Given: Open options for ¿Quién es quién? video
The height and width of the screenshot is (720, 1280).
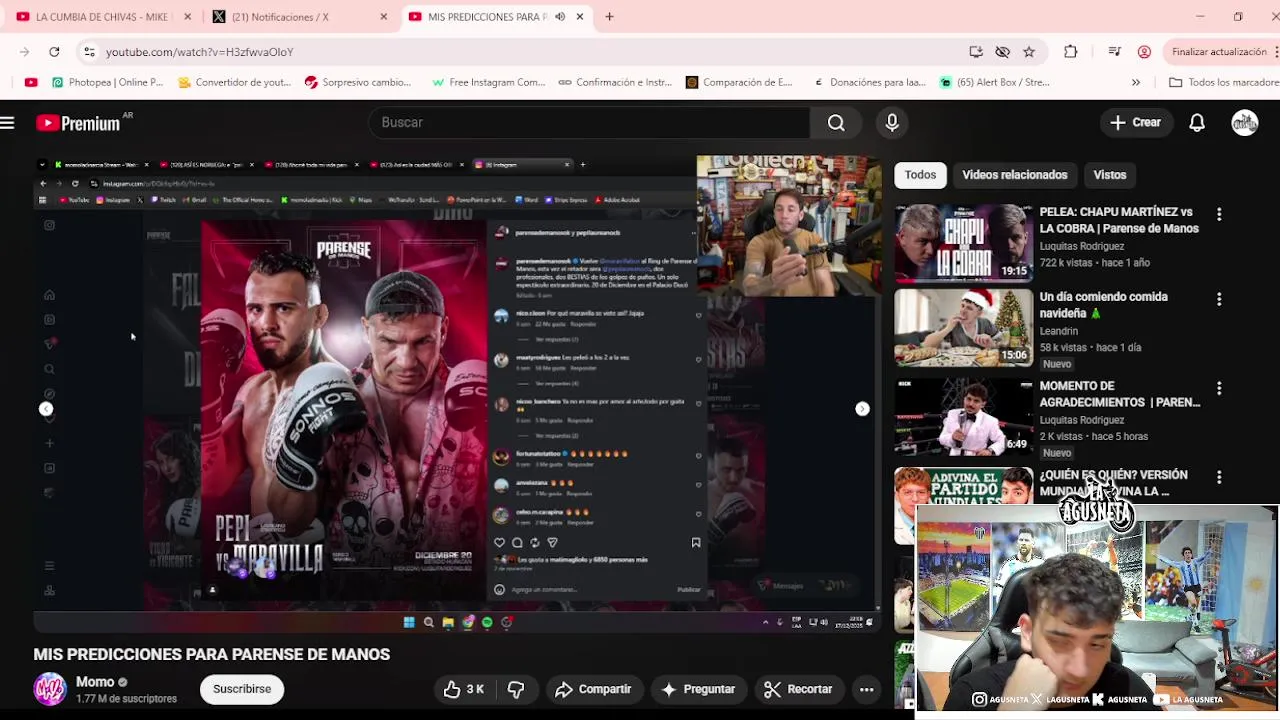Looking at the screenshot, I should coord(1219,477).
